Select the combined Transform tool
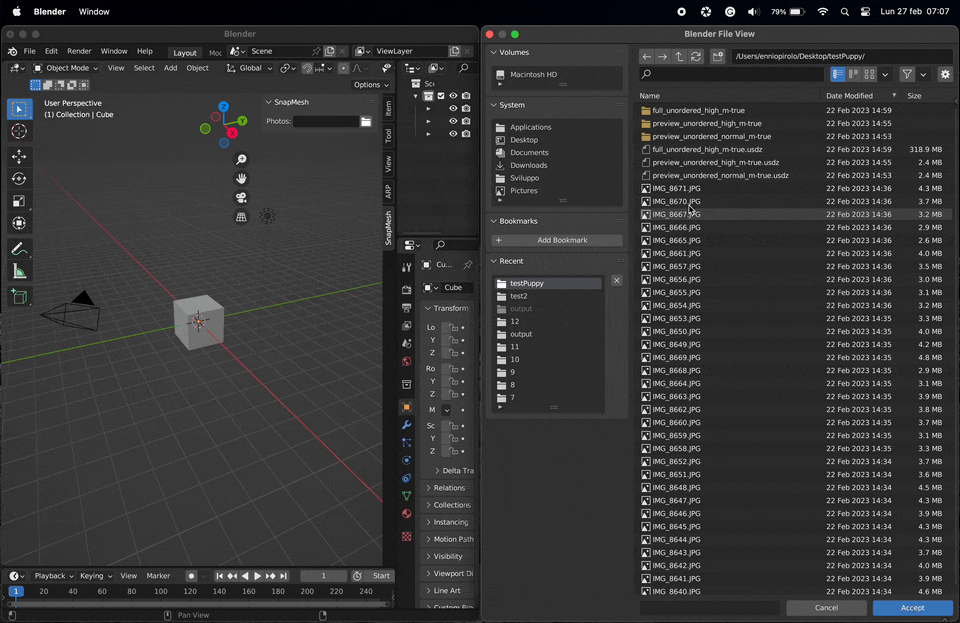 tap(19, 223)
